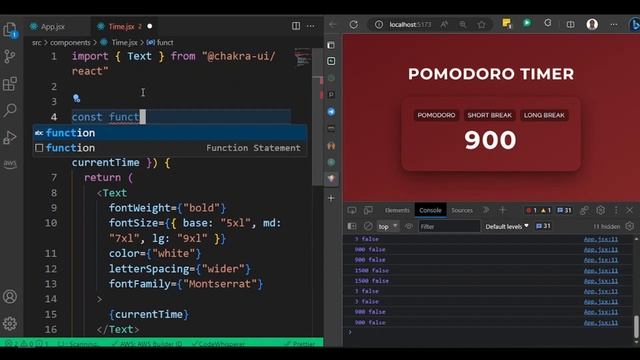640x360 pixels.
Task: Click the DevTools error count badge
Action: click(x=531, y=210)
